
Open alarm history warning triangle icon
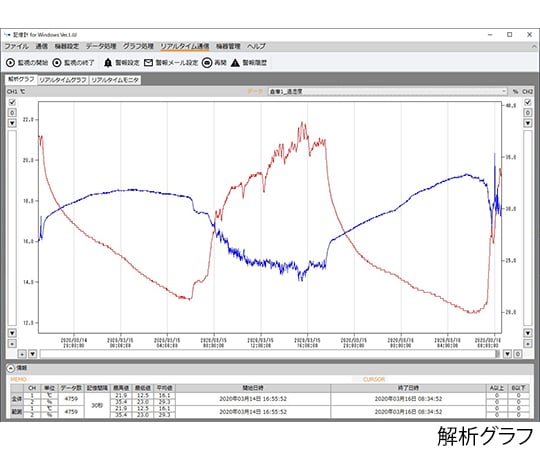(235, 63)
